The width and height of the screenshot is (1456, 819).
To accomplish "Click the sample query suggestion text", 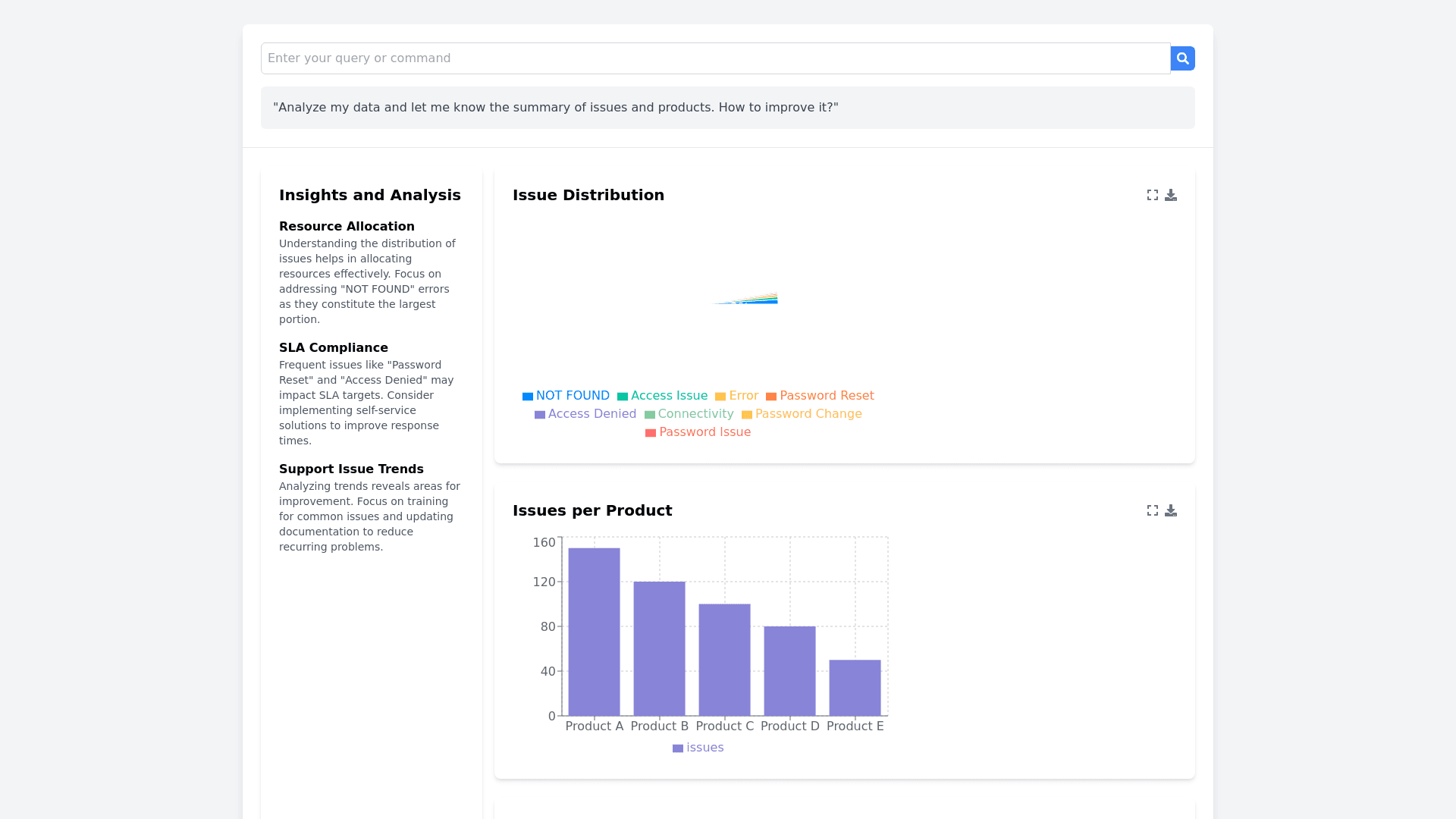I will [x=556, y=108].
